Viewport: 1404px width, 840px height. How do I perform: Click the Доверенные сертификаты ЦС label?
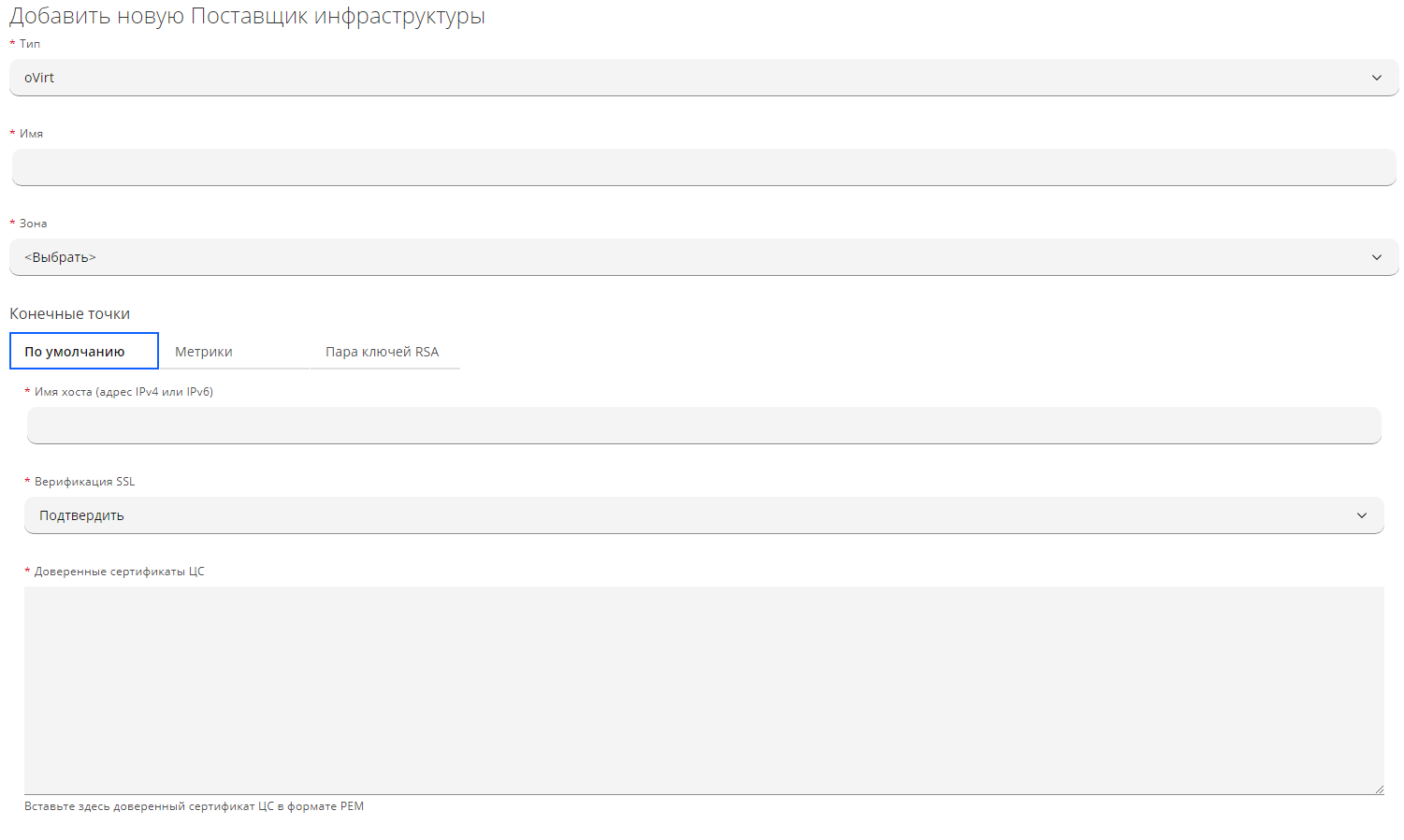[x=119, y=572]
